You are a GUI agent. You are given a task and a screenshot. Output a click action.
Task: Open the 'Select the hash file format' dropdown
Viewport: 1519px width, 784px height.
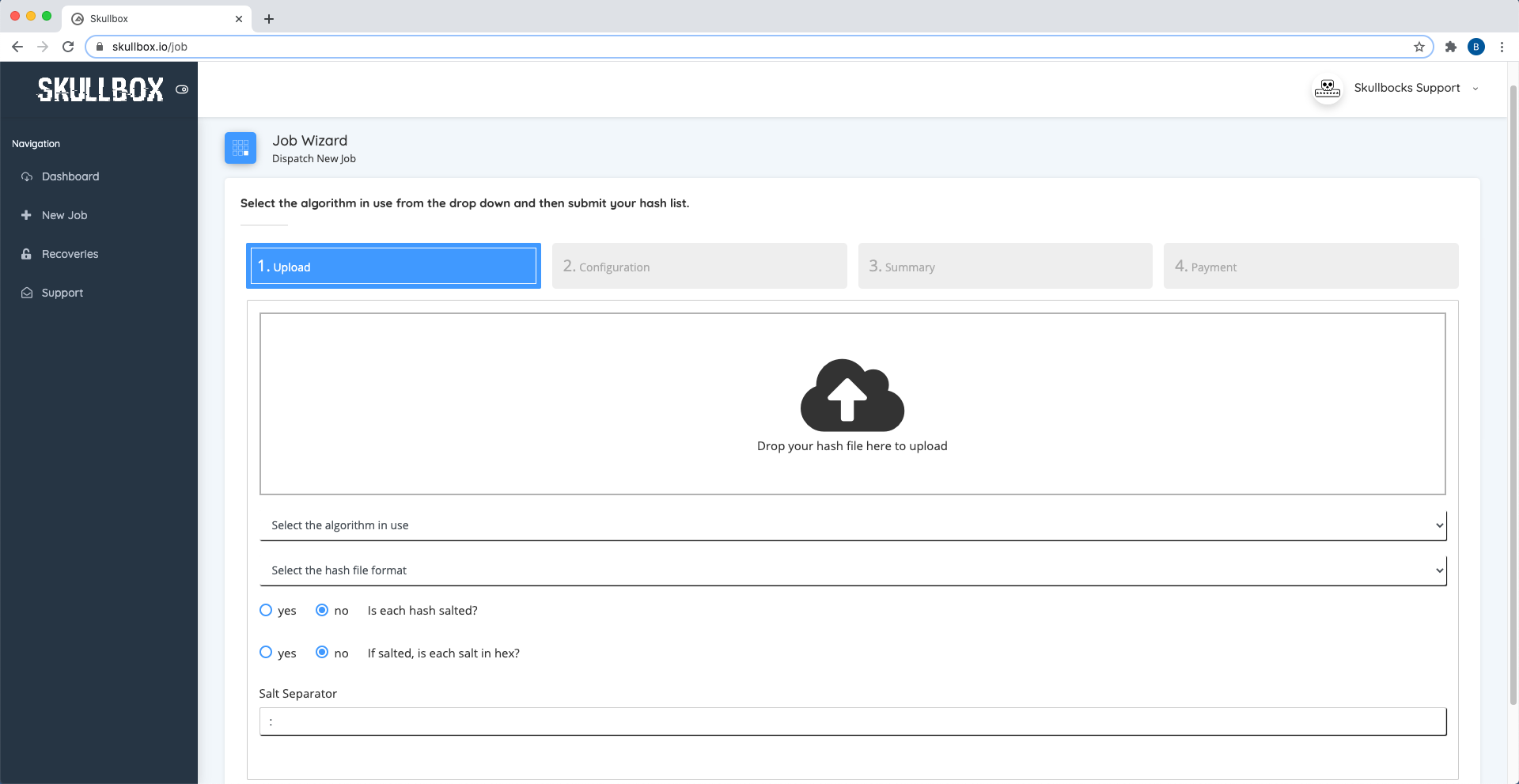[852, 570]
